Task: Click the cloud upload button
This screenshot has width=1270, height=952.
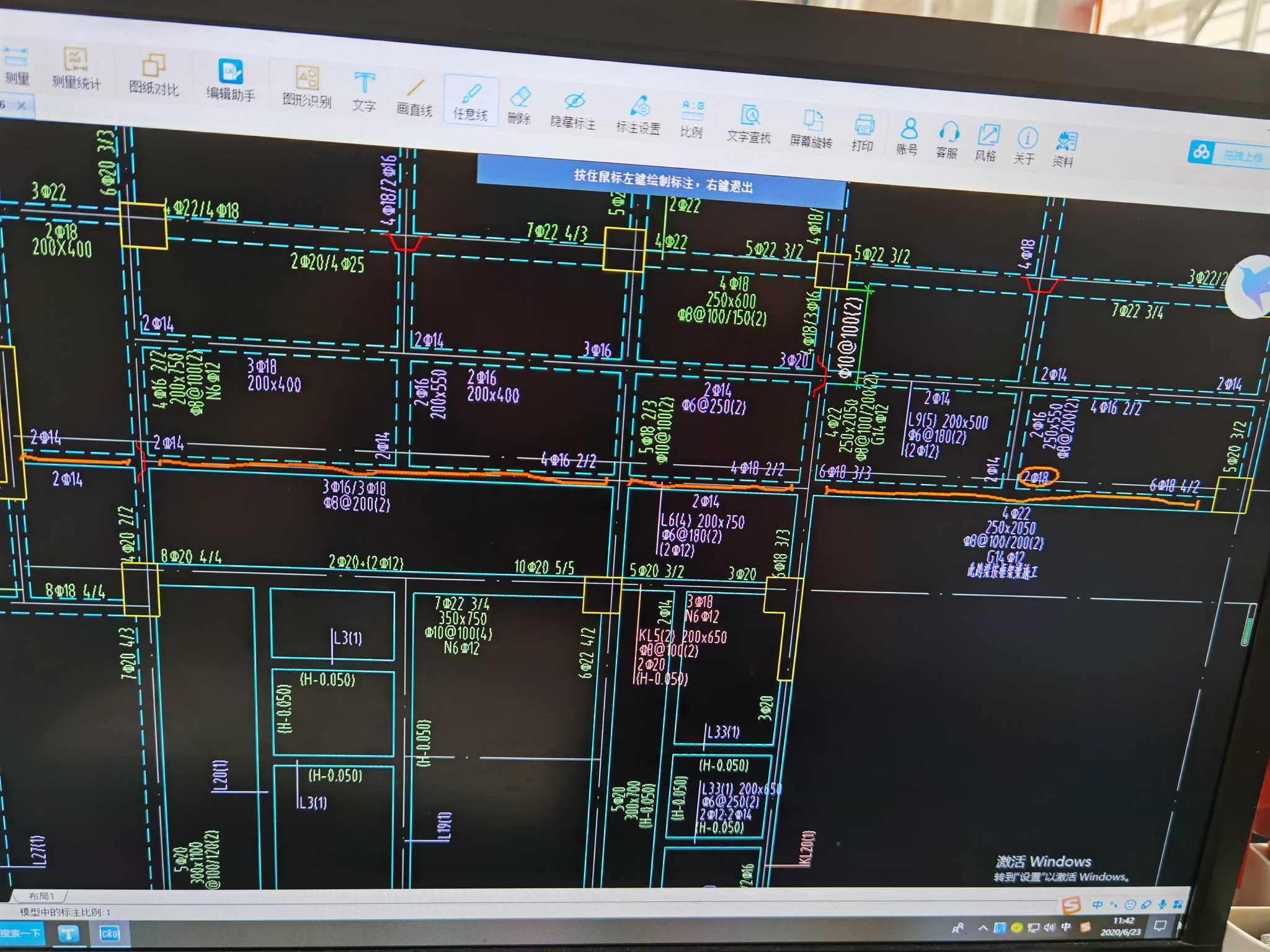Action: click(1228, 154)
